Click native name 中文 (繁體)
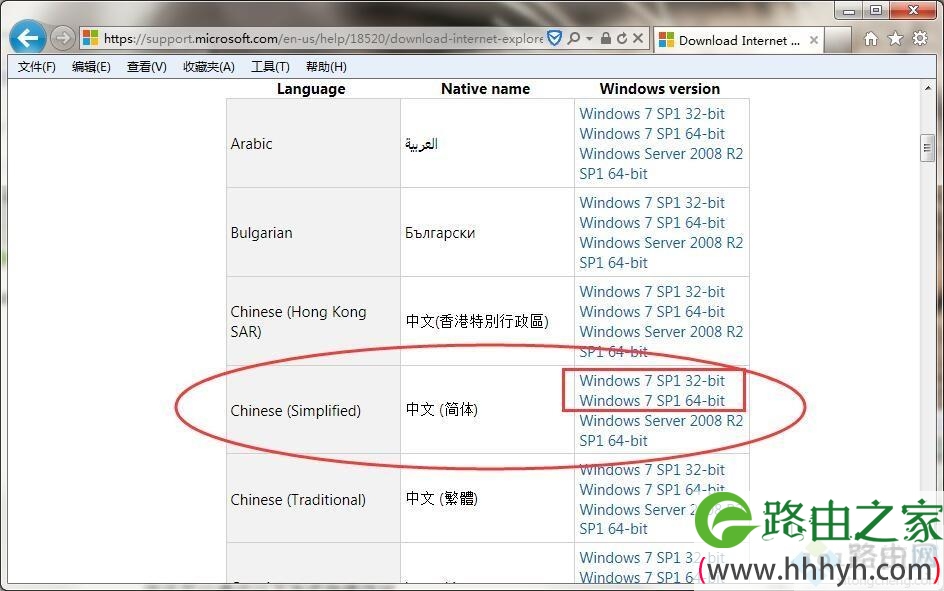The image size is (944, 591). point(442,499)
